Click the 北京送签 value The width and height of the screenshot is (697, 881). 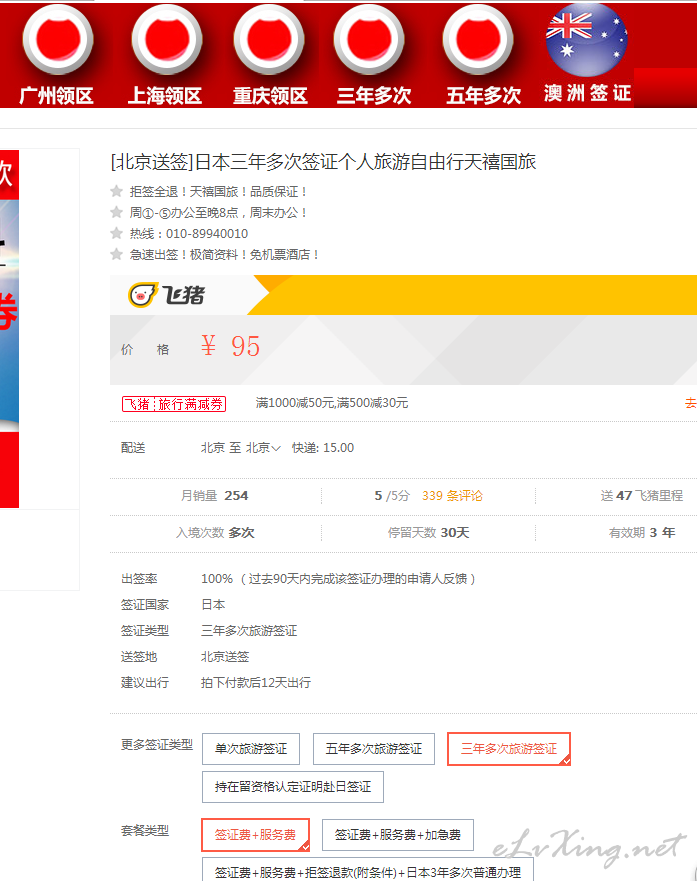pos(225,657)
